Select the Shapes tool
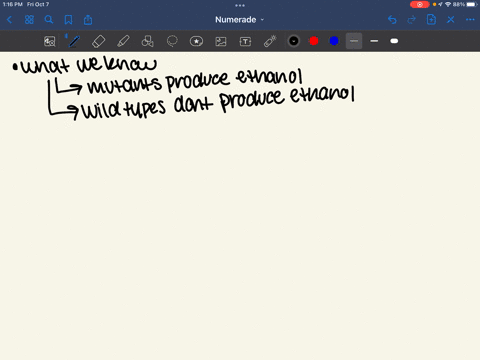 [148, 41]
